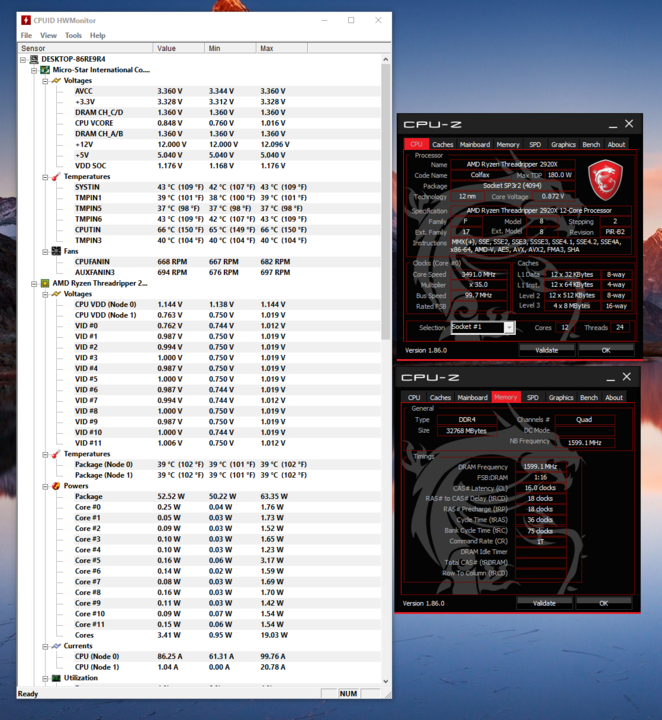Click the scrollbar down arrow in HWMonitor
The height and width of the screenshot is (720, 662).
[x=386, y=681]
